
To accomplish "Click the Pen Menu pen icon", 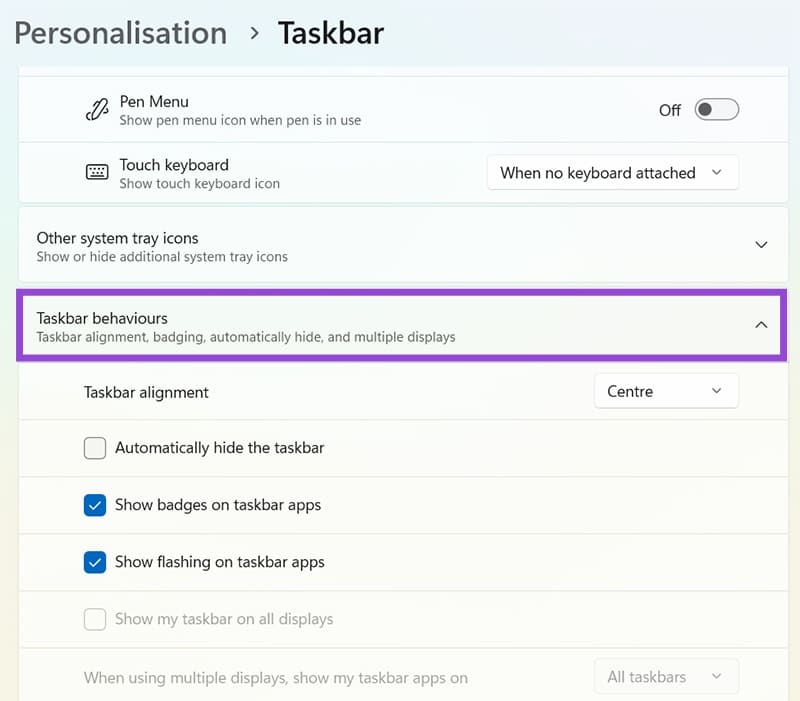I will (97, 109).
